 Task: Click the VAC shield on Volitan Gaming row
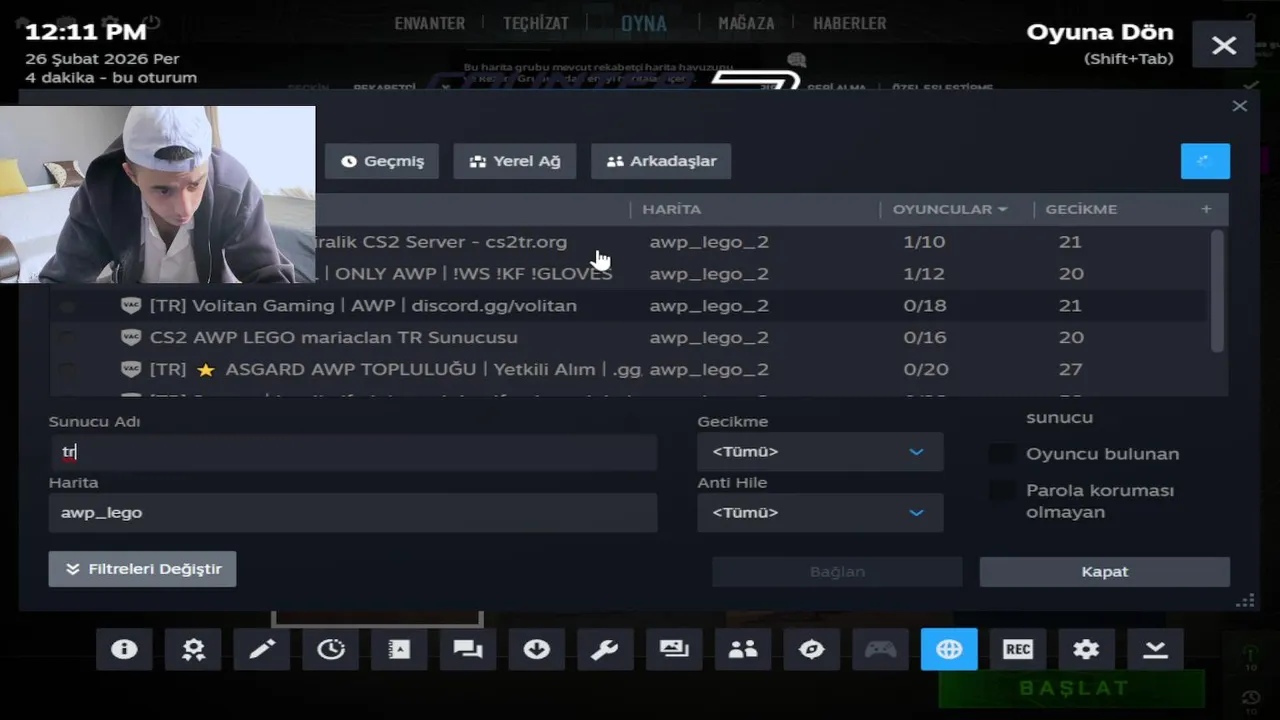coord(131,305)
